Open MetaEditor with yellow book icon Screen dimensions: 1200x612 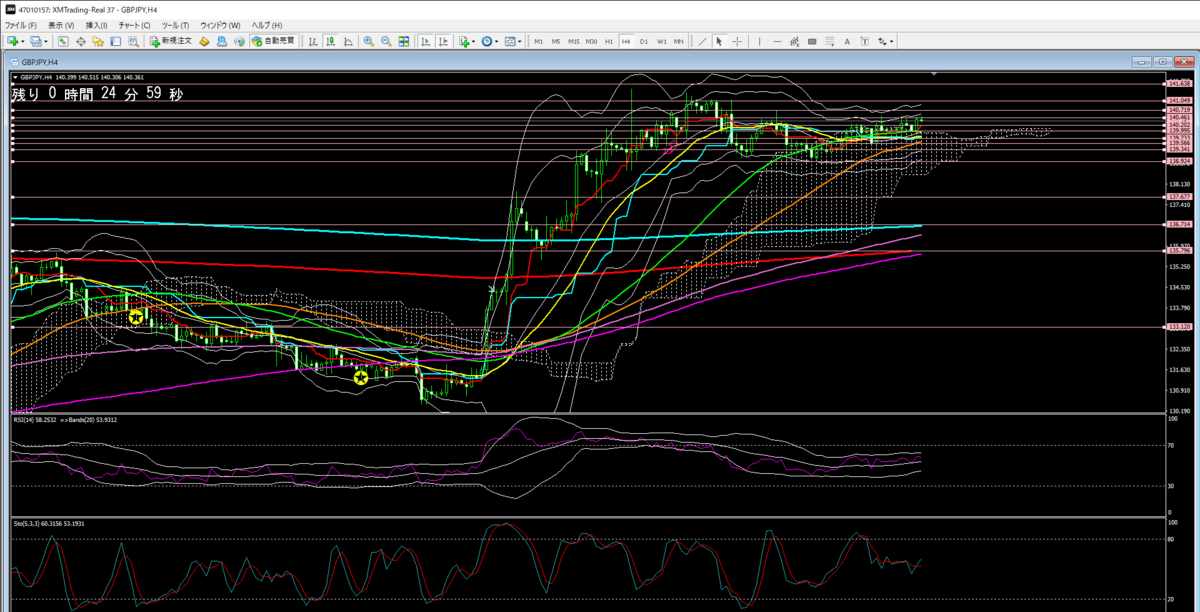click(204, 41)
